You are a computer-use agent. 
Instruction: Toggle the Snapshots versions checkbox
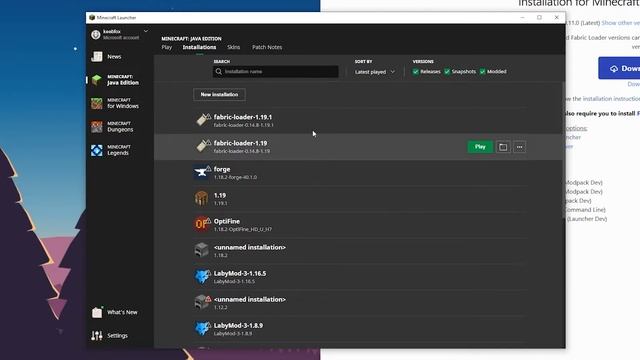click(x=447, y=71)
